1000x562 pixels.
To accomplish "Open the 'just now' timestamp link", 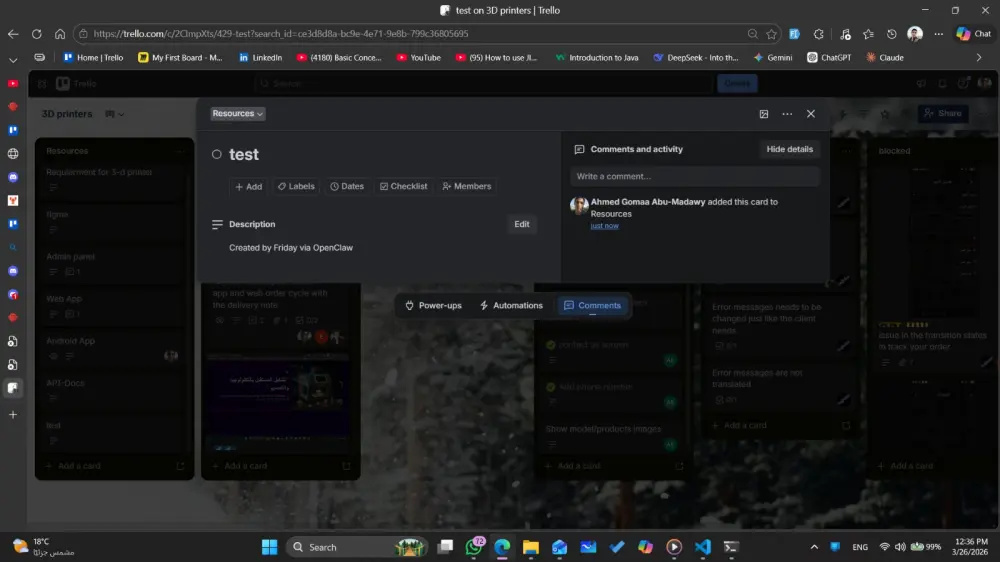I will pos(604,226).
